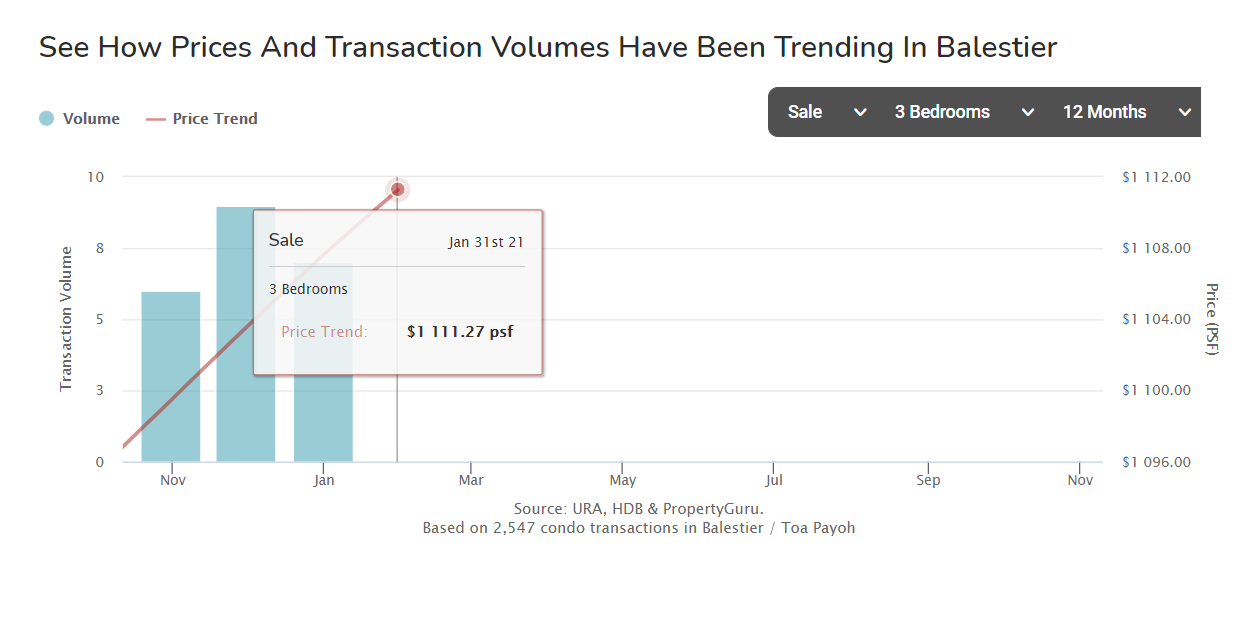Screen dimensions: 1245x618
Task: Click the teal Volume legend circle
Action: click(46, 118)
